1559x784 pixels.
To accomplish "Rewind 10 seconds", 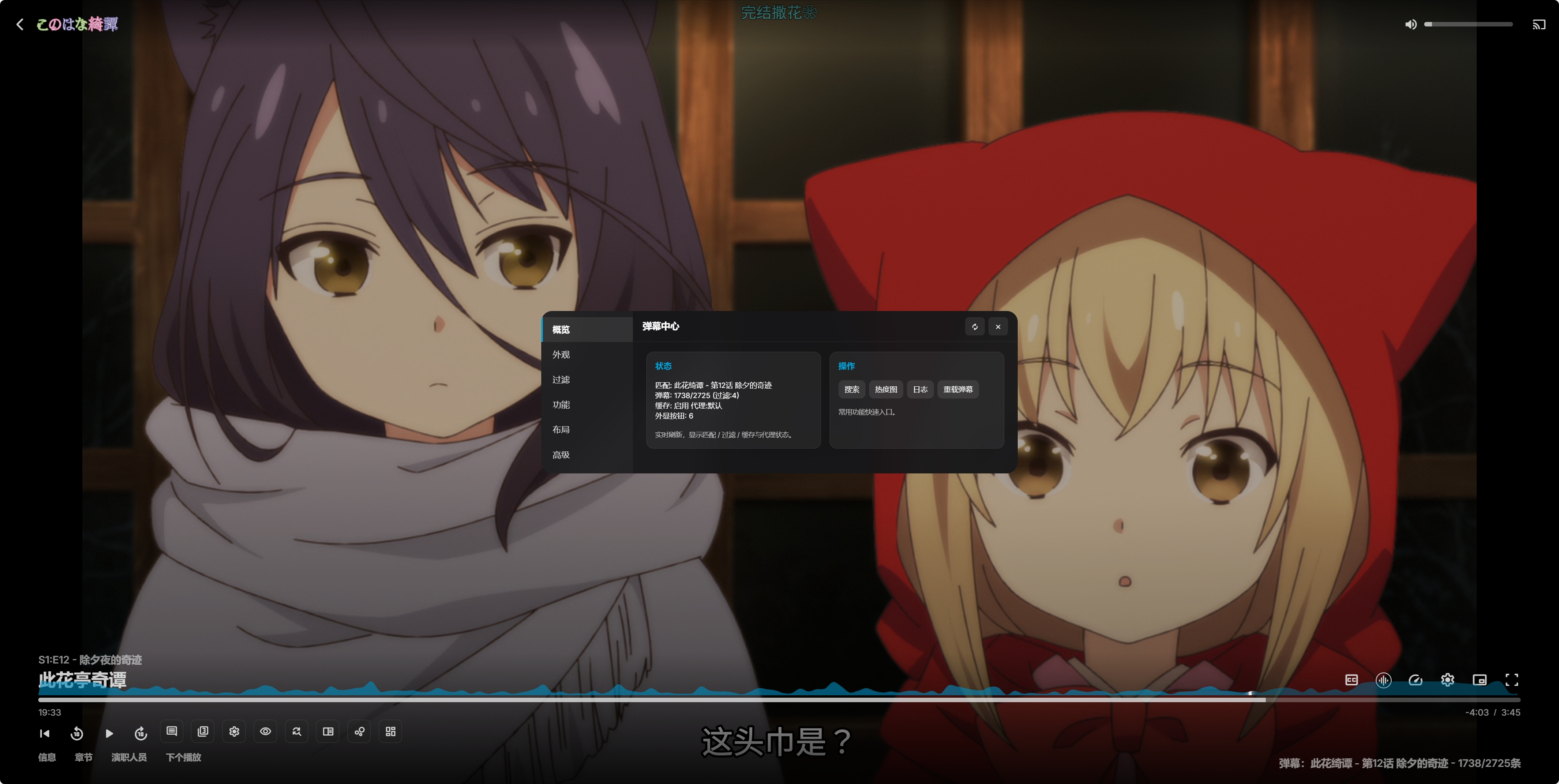I will coord(77,733).
